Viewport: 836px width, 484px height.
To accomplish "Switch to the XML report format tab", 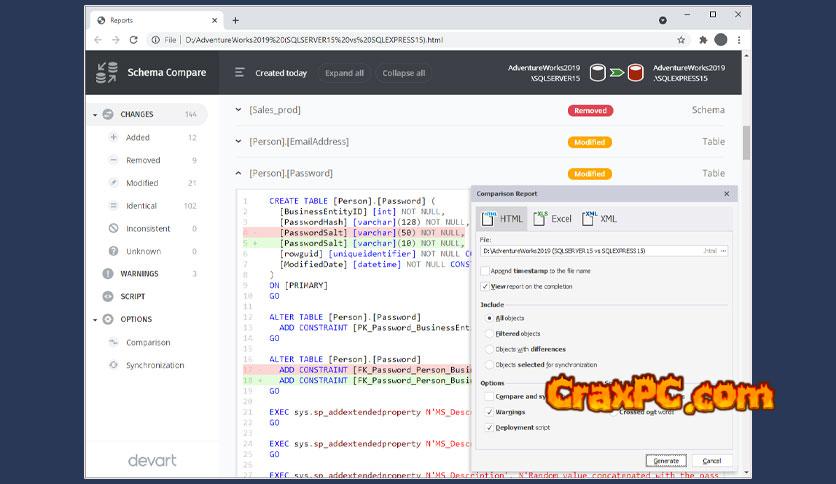I will pos(600,218).
